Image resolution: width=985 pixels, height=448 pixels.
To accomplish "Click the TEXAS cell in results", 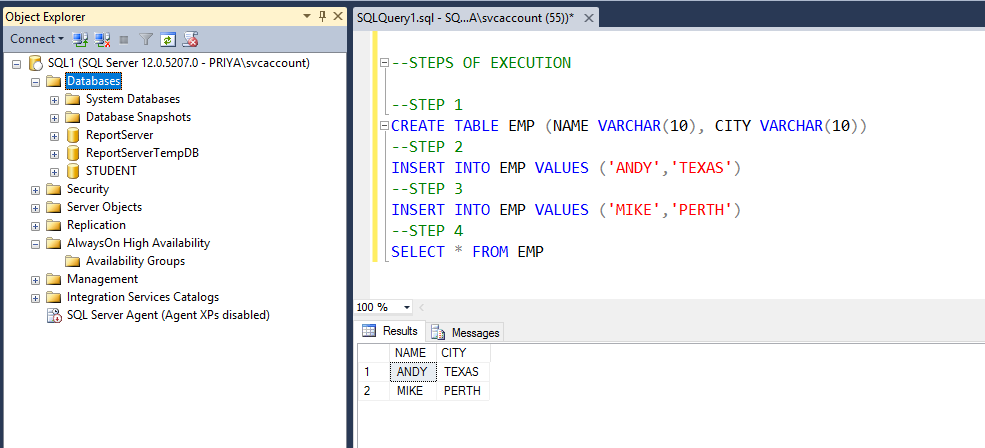I will pos(461,372).
